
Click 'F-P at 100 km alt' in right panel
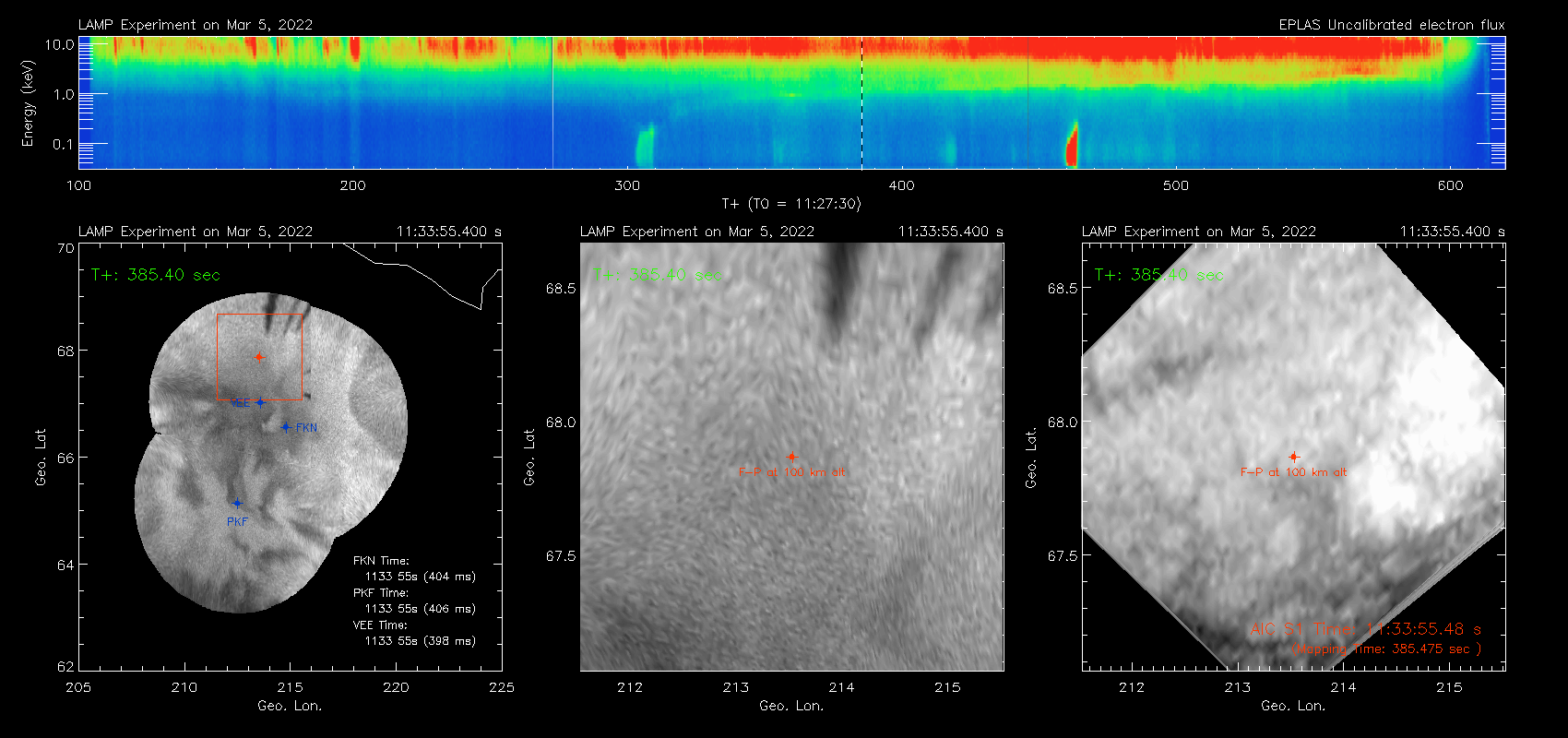pos(1294,472)
